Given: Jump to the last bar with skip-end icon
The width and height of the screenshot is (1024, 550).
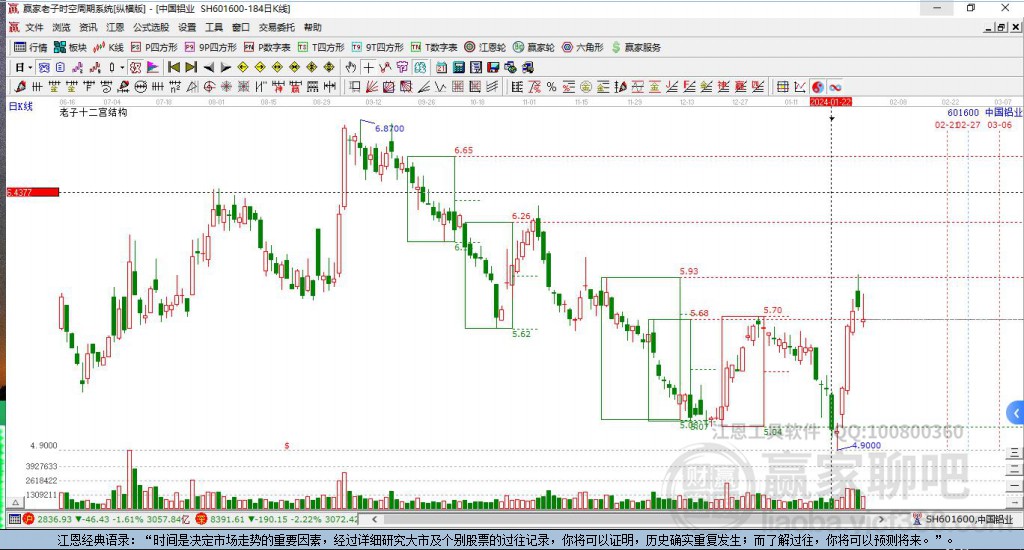Looking at the screenshot, I should pyautogui.click(x=191, y=67).
